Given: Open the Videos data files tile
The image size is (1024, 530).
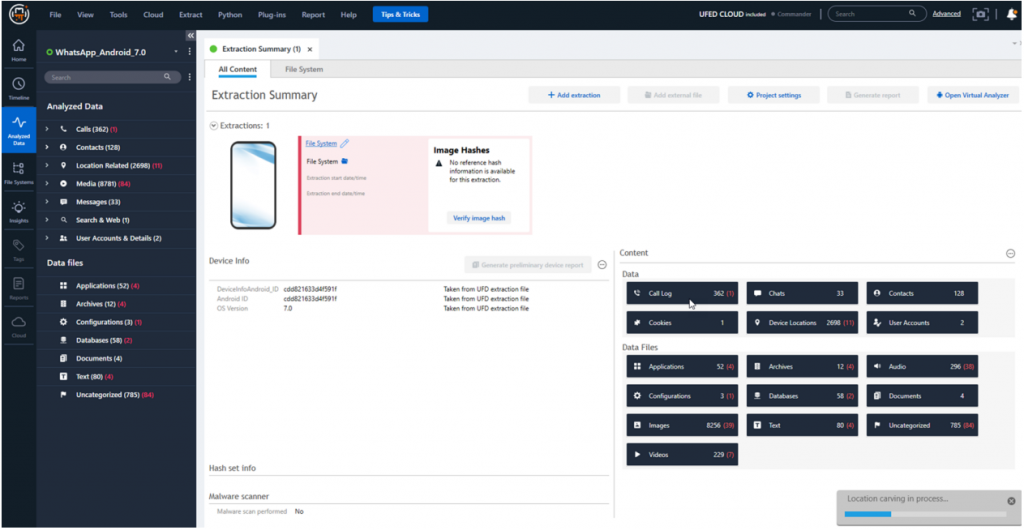Looking at the screenshot, I should coord(682,454).
